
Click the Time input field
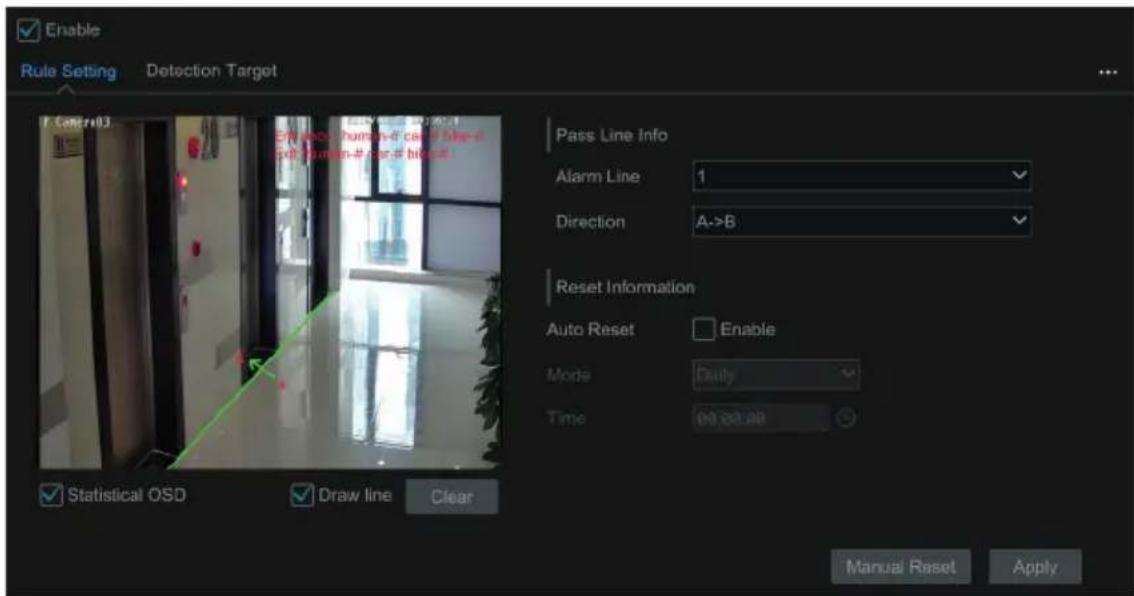click(x=760, y=418)
